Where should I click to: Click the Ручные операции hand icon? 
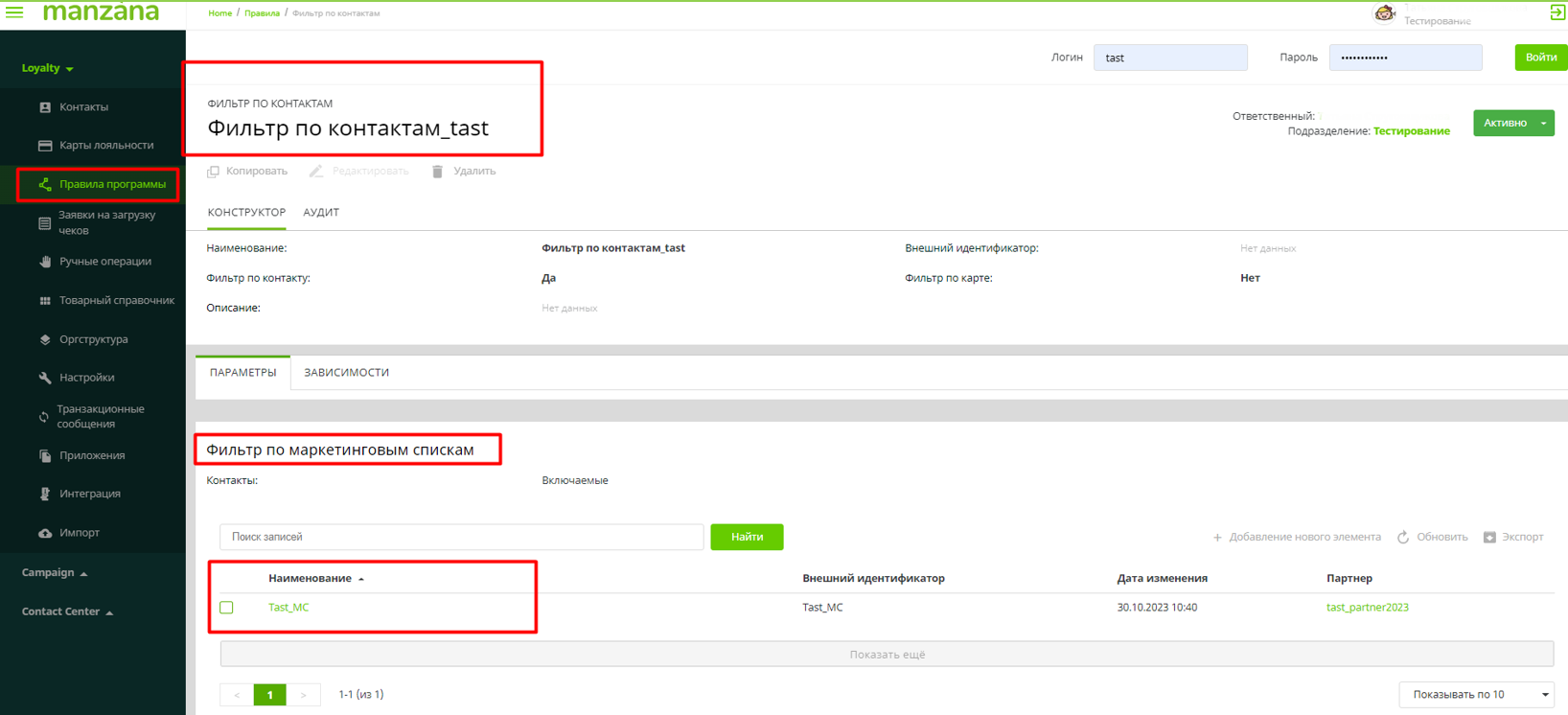point(45,262)
